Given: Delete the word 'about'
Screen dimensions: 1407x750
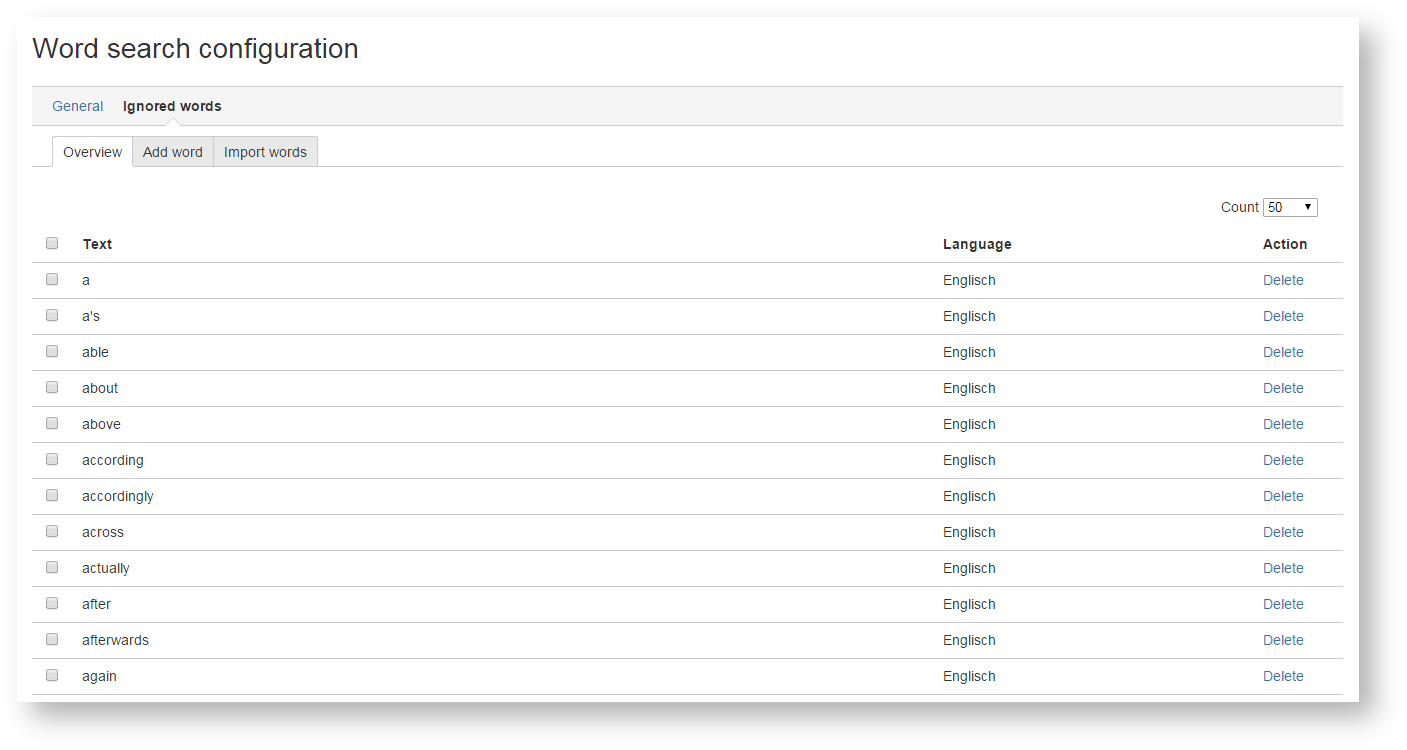Looking at the screenshot, I should coord(1283,388).
